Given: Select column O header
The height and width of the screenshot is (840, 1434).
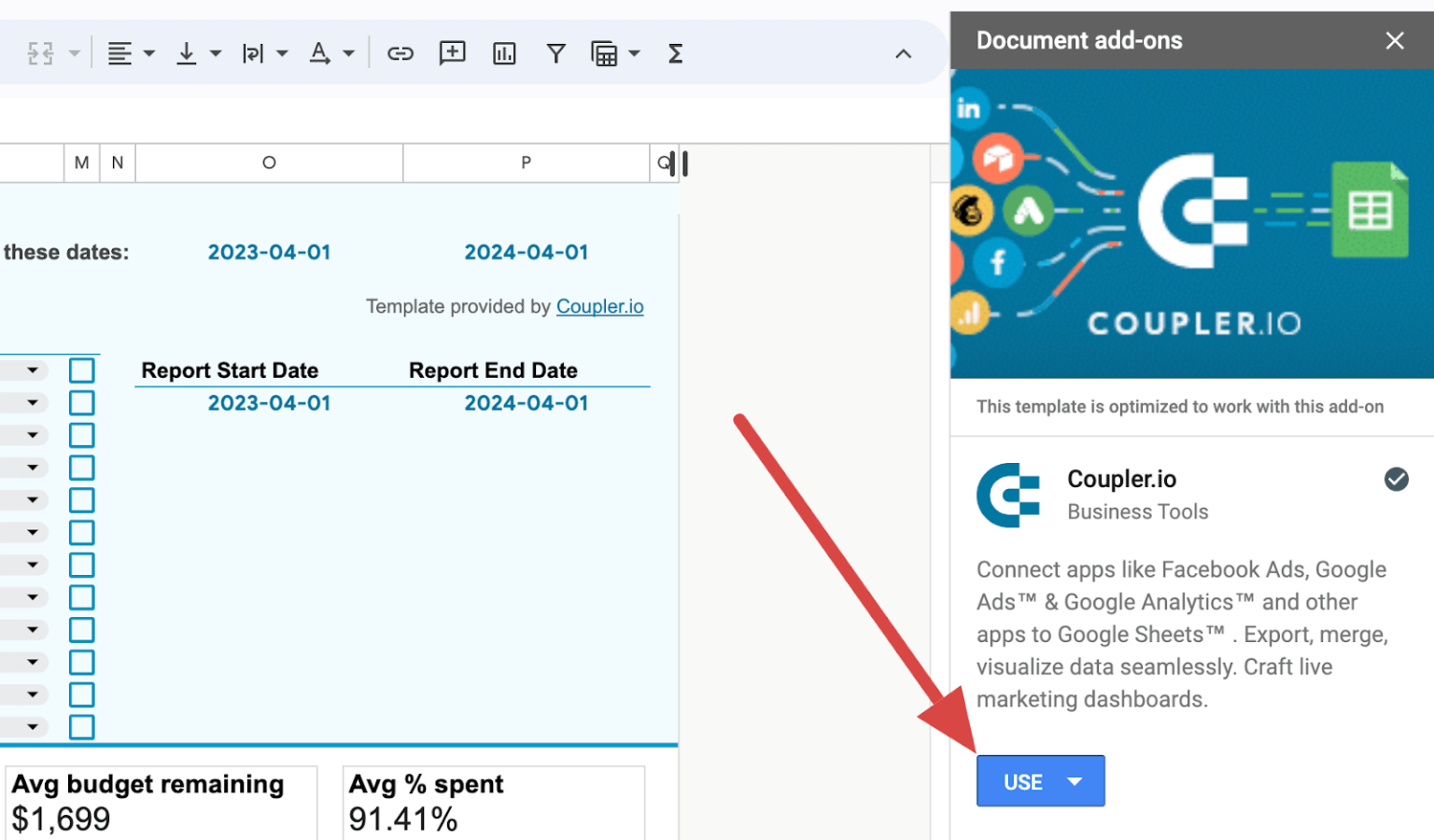Looking at the screenshot, I should (269, 162).
